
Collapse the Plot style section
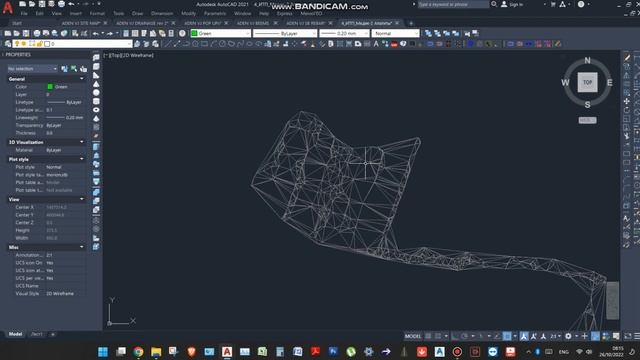(x=82, y=159)
